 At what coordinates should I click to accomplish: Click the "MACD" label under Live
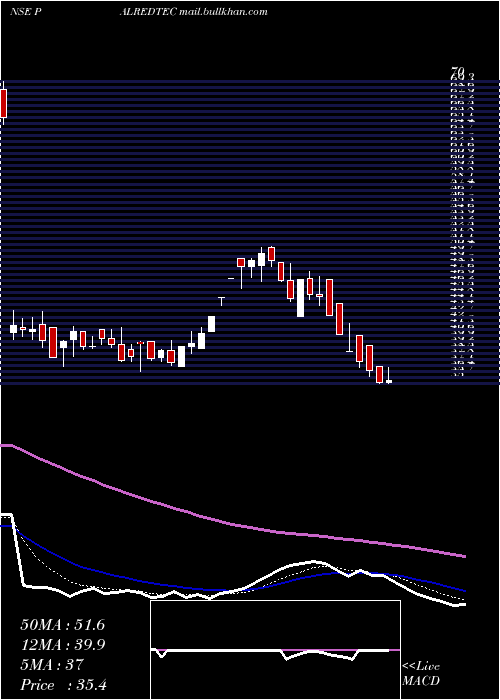(421, 681)
